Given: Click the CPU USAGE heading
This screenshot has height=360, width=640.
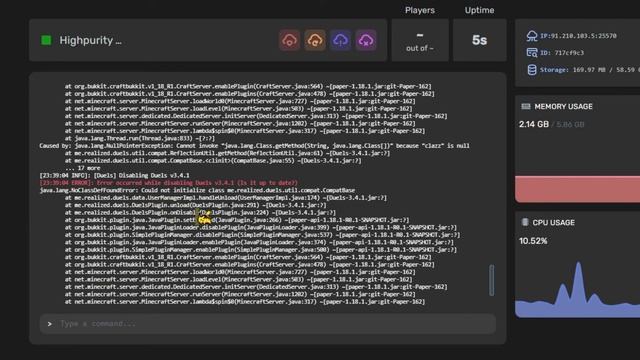Looking at the screenshot, I should (553, 222).
